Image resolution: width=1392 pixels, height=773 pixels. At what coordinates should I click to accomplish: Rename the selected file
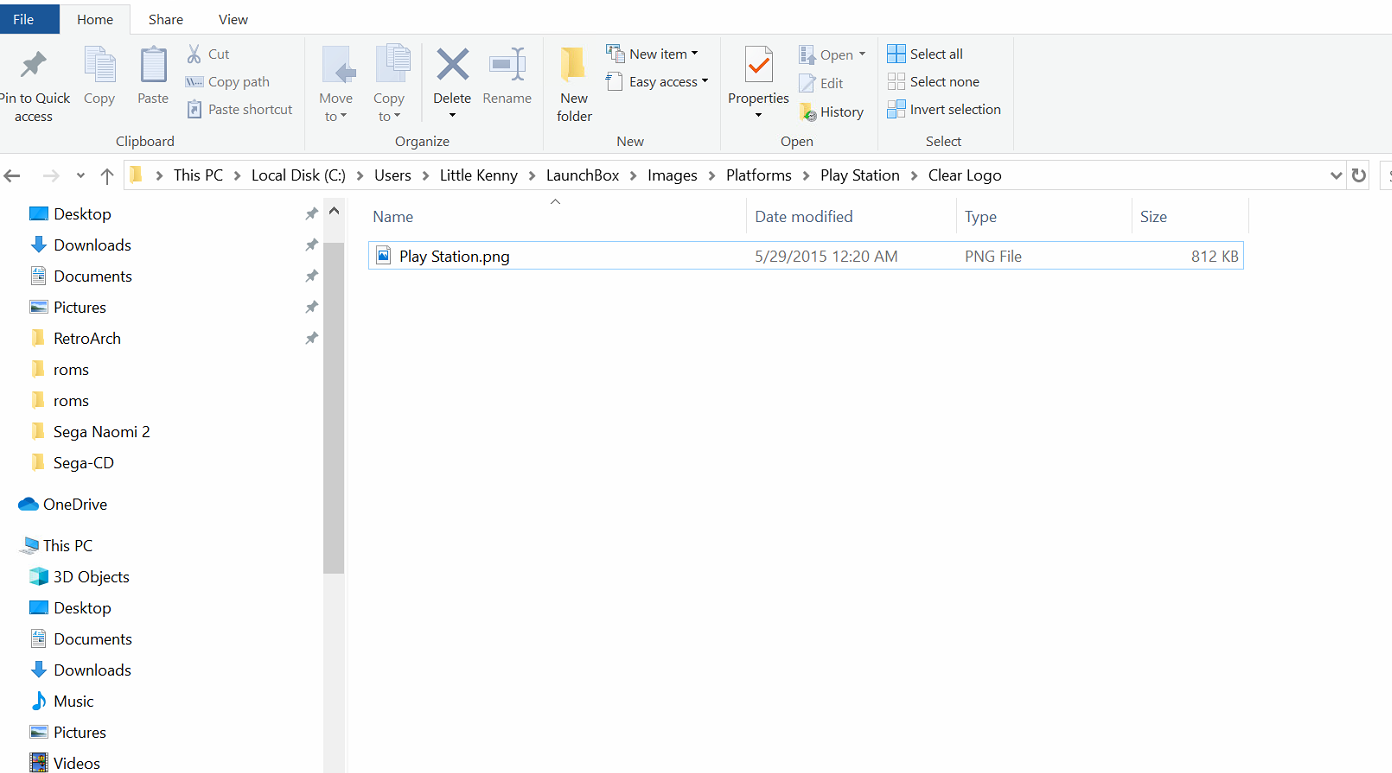507,76
